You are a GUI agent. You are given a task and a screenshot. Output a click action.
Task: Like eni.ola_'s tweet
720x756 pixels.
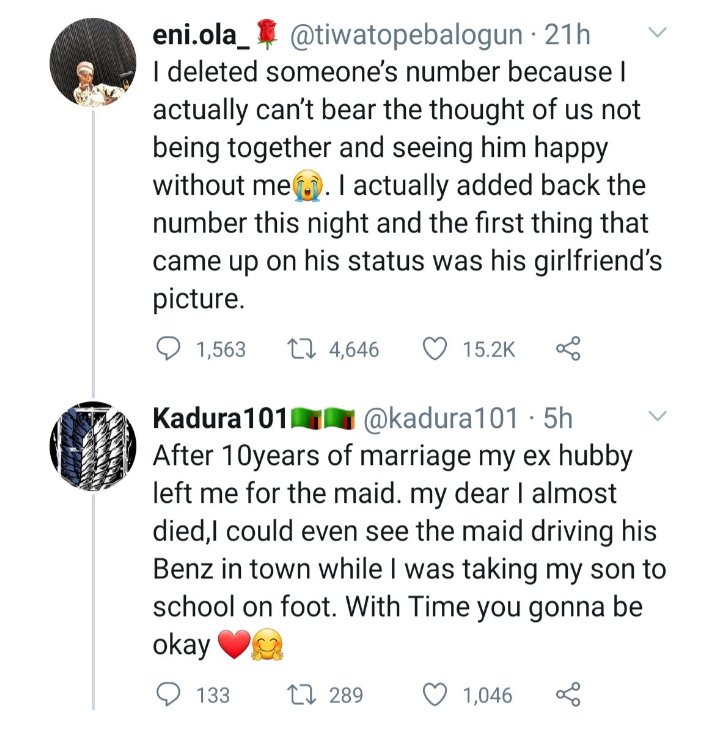pyautogui.click(x=434, y=349)
